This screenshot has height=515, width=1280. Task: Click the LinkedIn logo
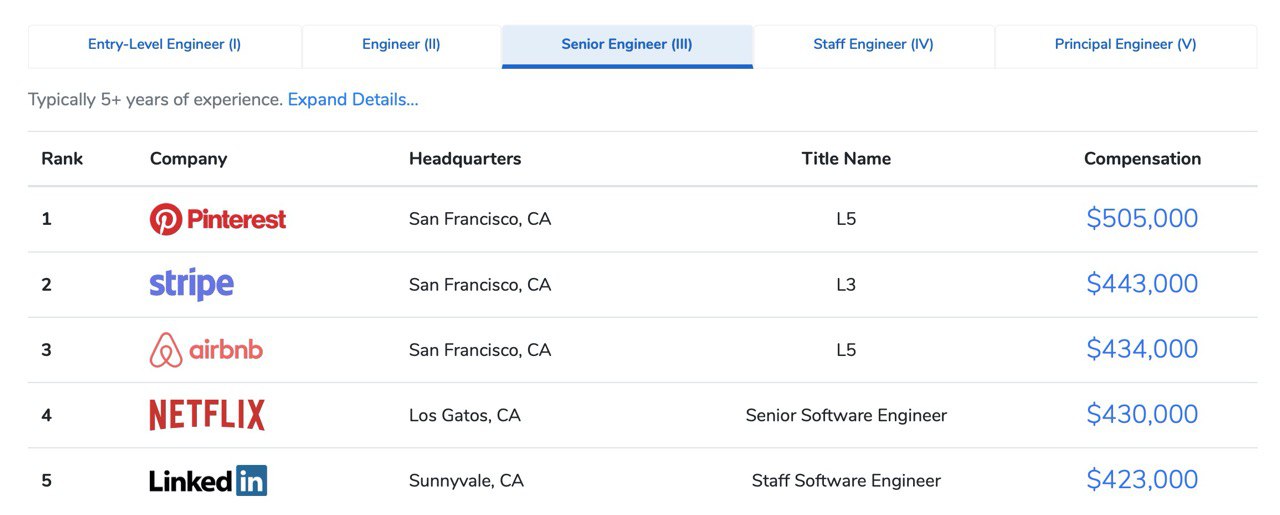pyautogui.click(x=208, y=481)
